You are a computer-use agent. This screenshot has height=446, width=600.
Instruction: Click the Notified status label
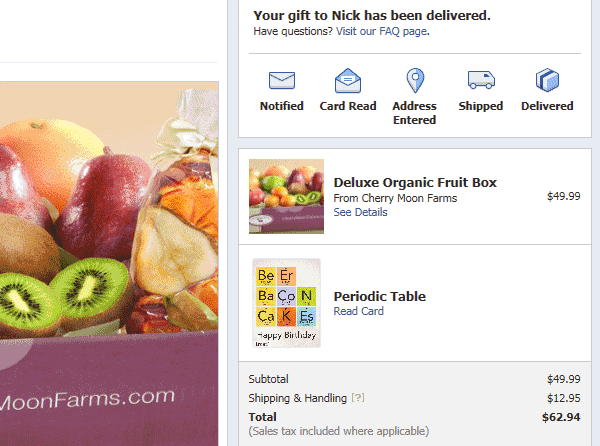click(x=282, y=106)
